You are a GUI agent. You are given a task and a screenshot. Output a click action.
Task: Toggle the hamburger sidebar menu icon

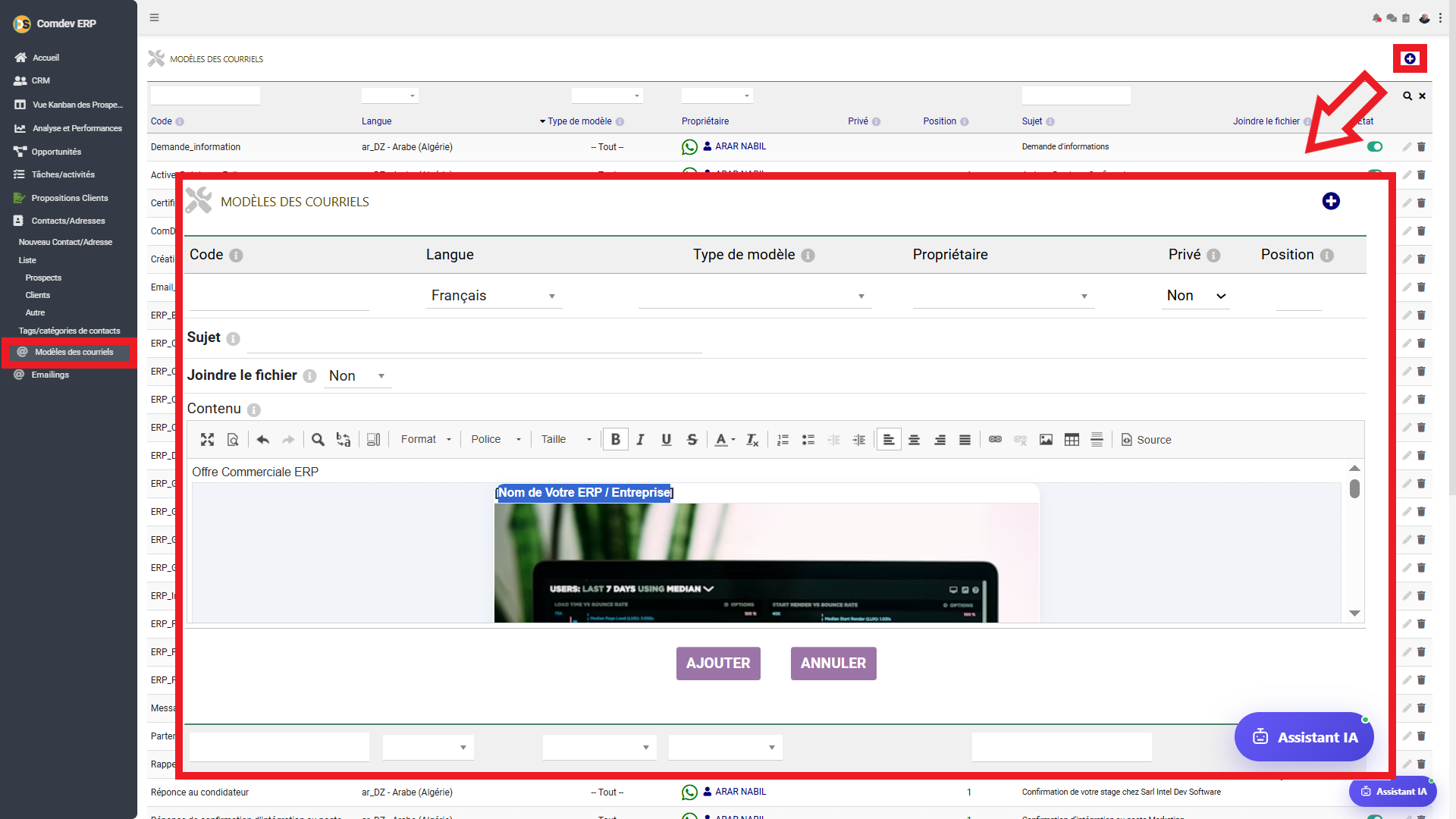(155, 17)
